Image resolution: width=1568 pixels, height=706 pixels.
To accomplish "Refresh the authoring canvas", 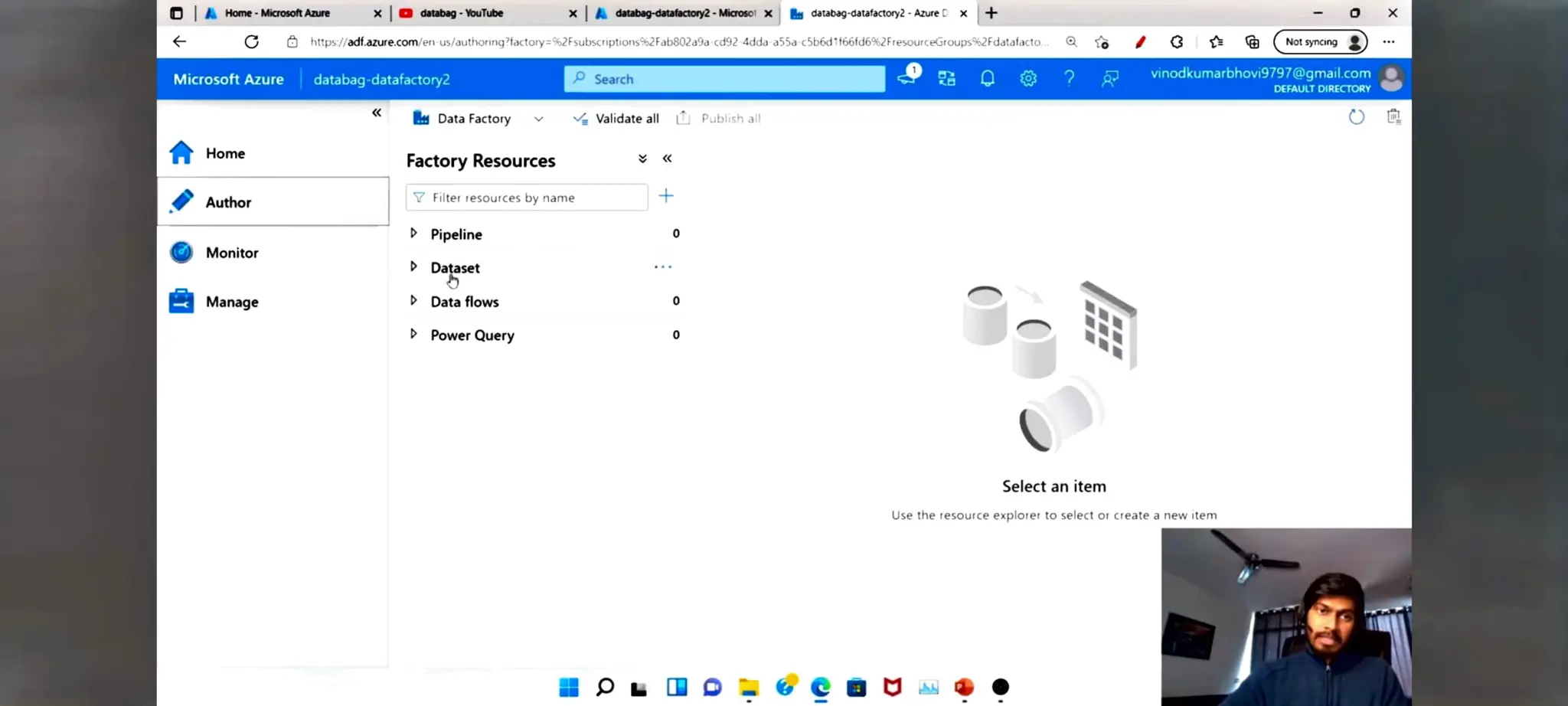I will click(x=1356, y=117).
